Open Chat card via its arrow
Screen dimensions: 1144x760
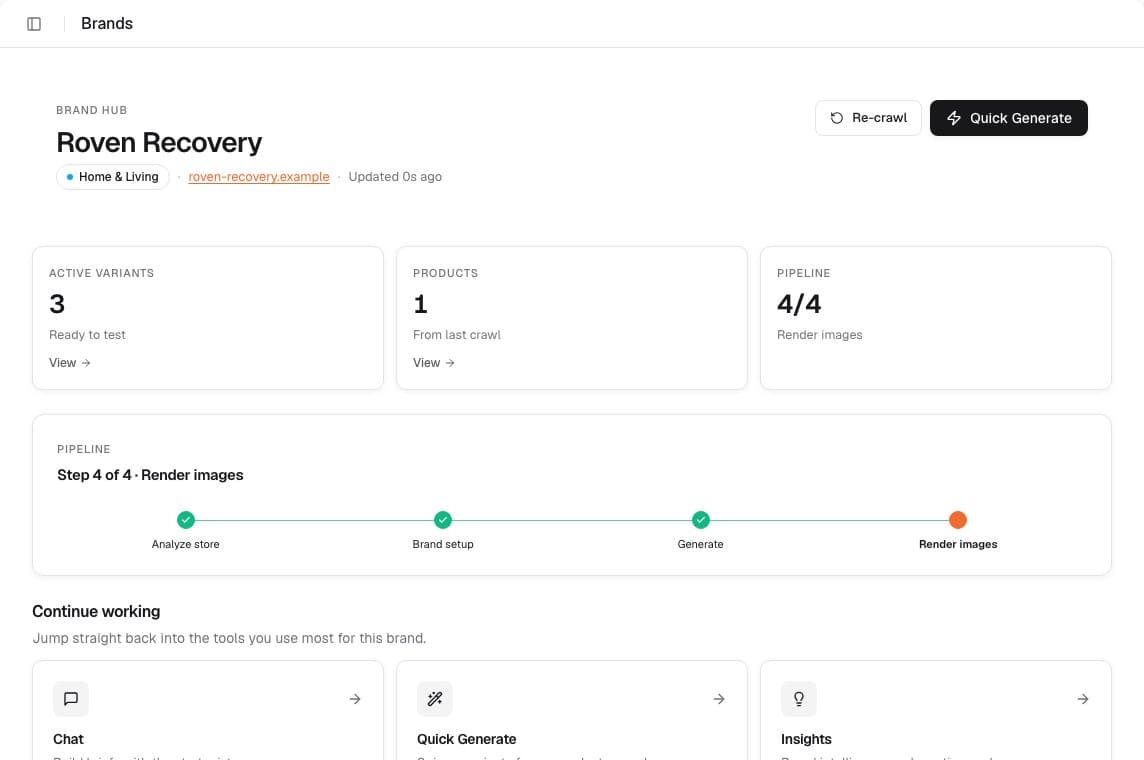pyautogui.click(x=355, y=699)
